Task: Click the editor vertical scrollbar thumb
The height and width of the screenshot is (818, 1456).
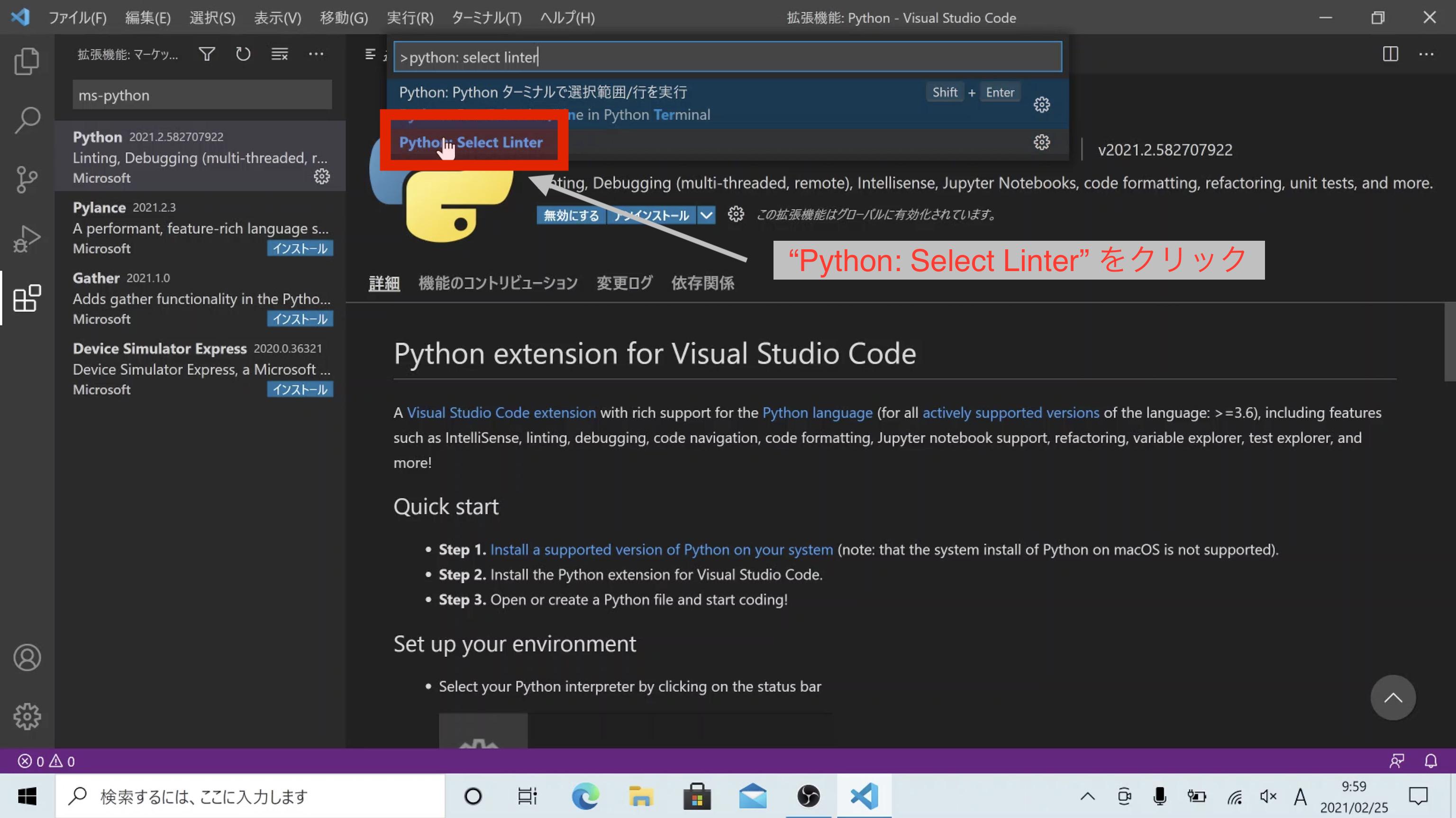Action: point(1450,342)
